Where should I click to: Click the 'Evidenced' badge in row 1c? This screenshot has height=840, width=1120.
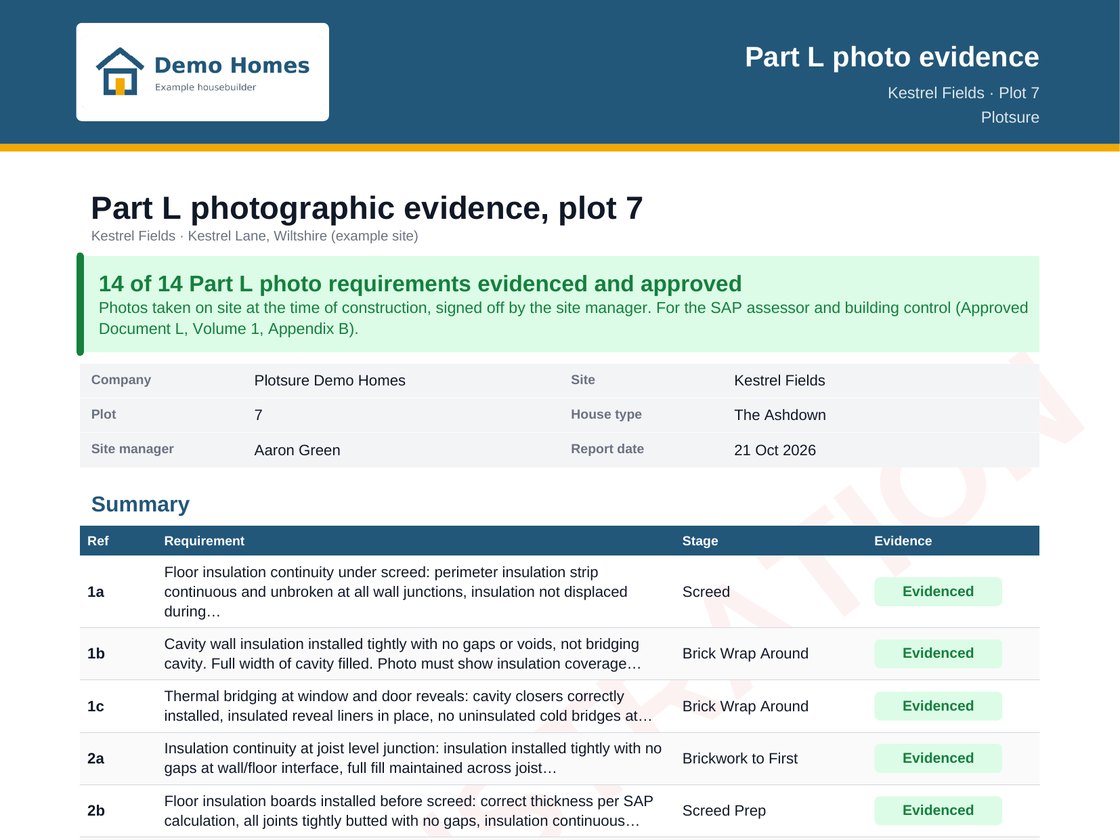[937, 706]
